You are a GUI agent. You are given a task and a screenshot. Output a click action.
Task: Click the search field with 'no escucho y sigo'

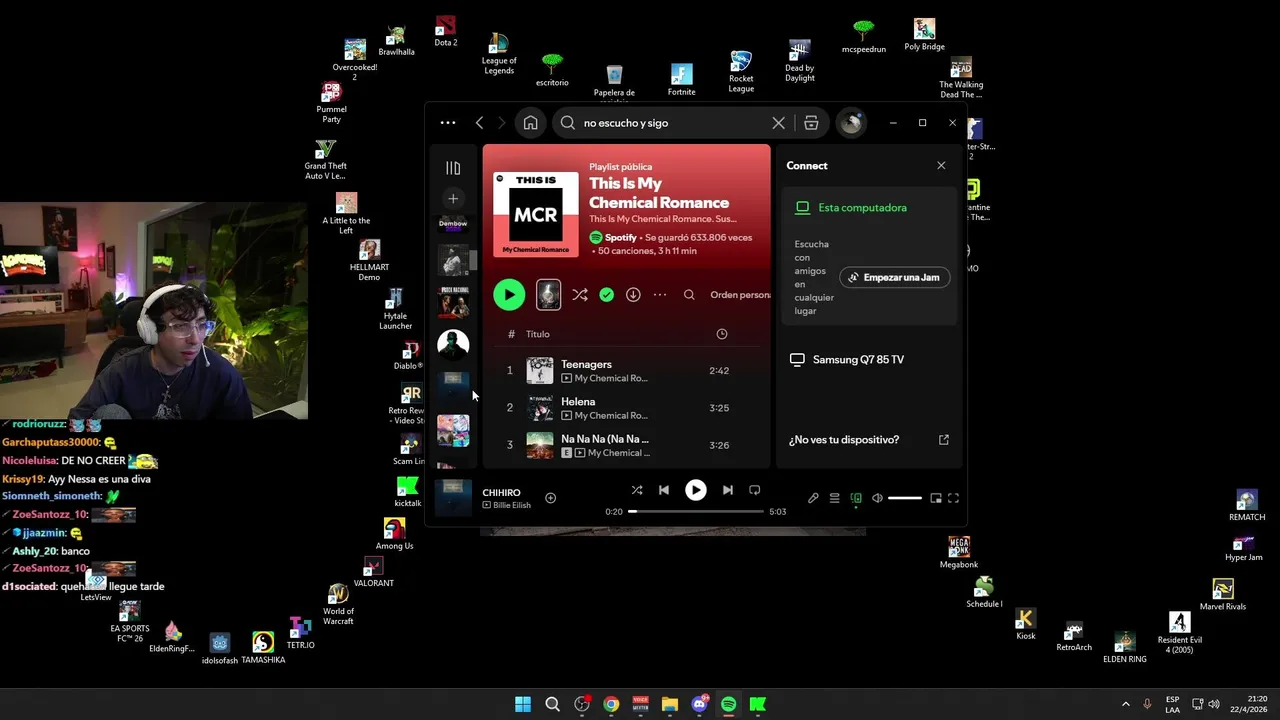click(x=670, y=123)
